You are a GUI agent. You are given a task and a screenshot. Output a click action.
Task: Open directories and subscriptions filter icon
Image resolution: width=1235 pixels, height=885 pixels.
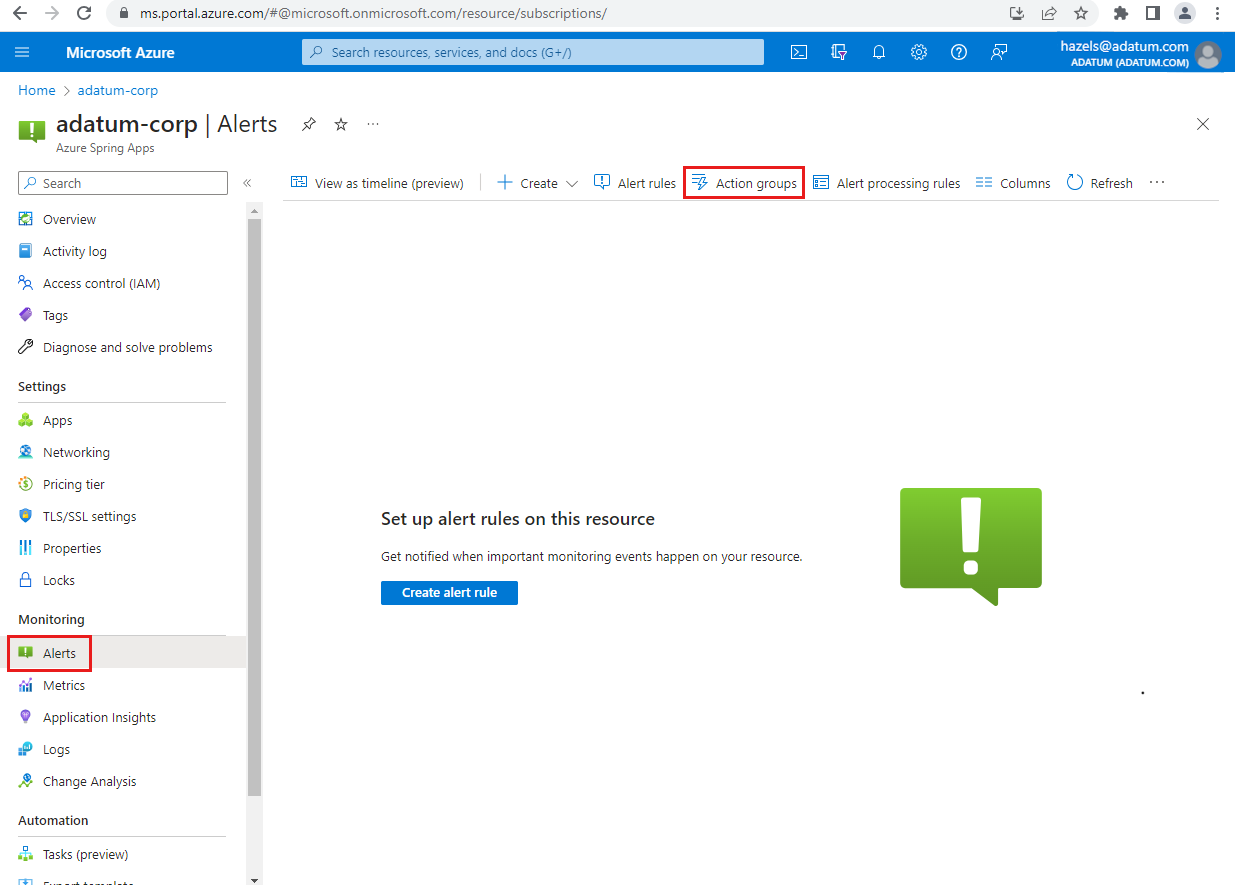point(839,53)
